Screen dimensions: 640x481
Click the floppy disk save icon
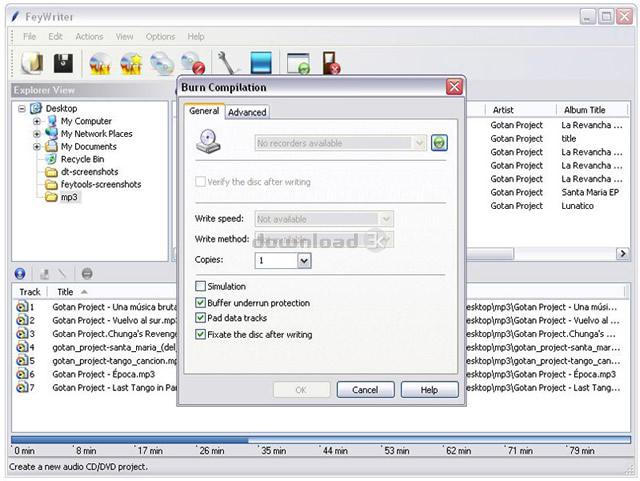pos(64,63)
